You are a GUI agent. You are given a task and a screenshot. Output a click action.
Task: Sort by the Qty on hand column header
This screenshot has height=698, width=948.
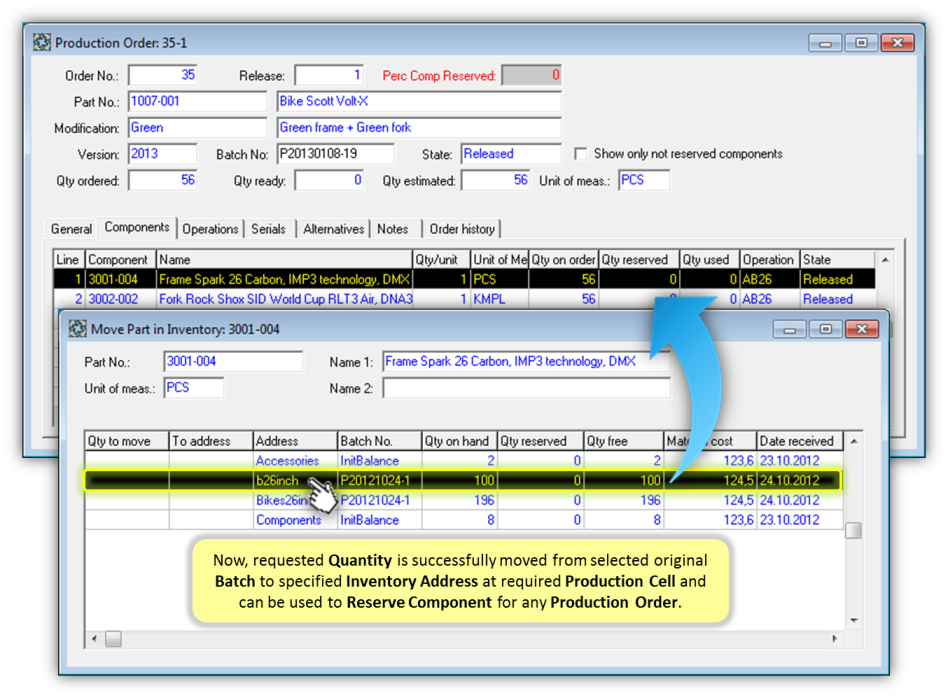pyautogui.click(x=457, y=441)
